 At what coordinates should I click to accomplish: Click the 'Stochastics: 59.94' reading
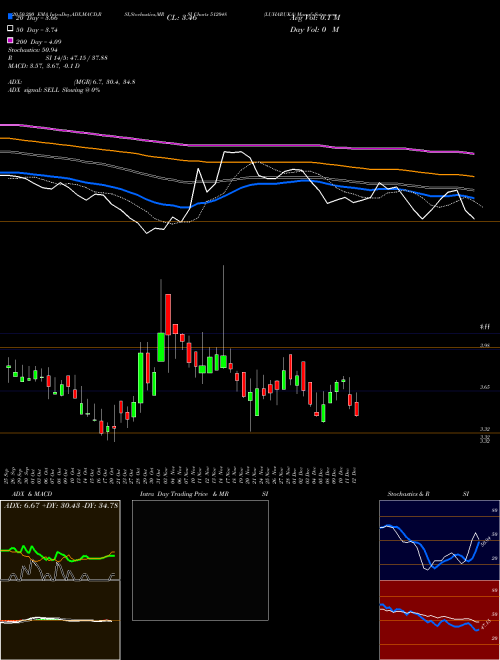[33, 50]
